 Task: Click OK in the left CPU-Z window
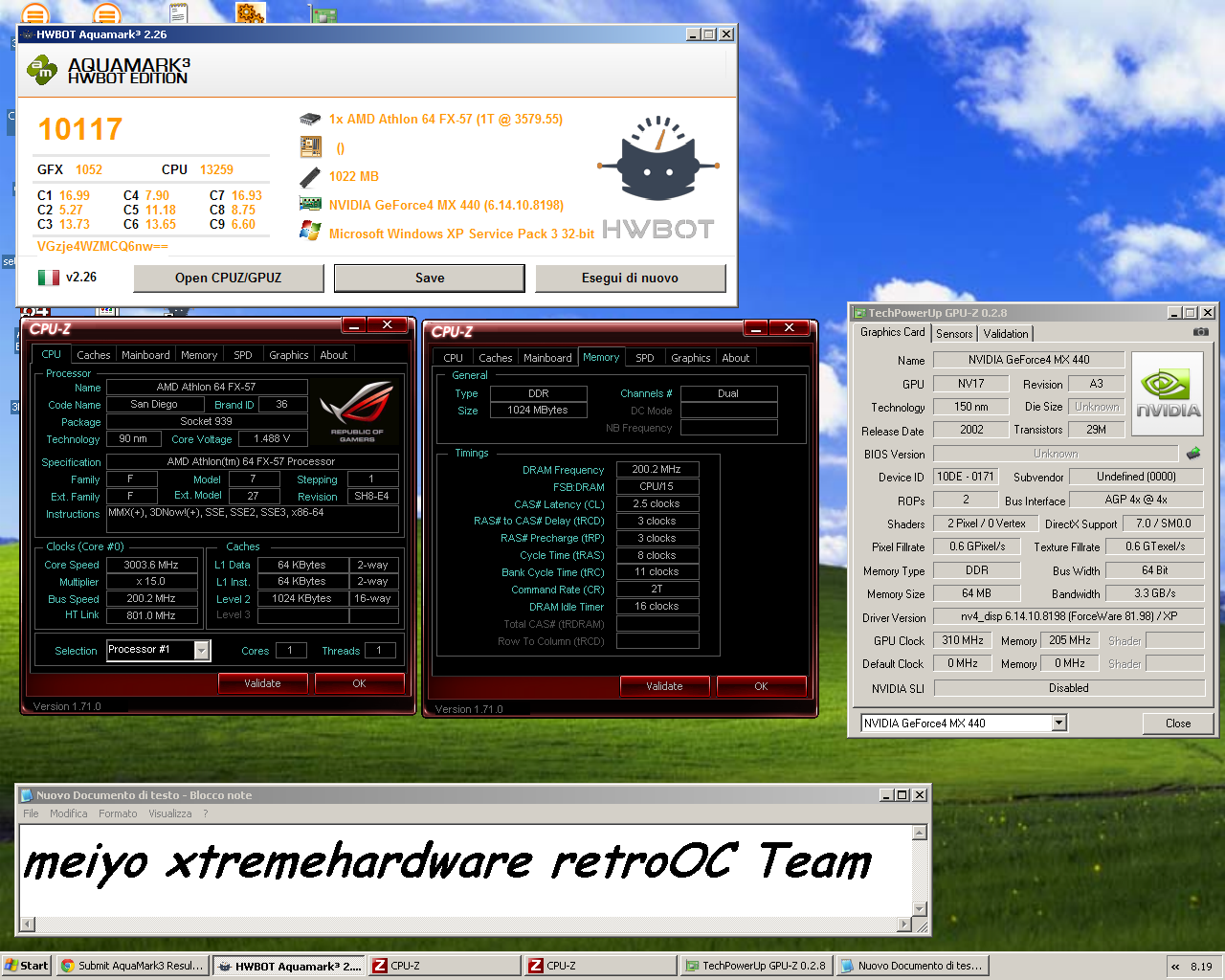(x=359, y=683)
